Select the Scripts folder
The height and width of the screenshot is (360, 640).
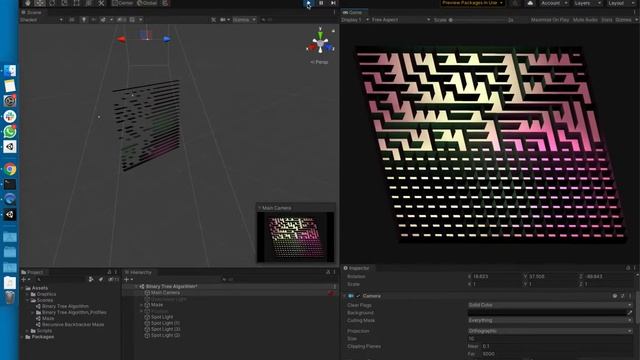[x=44, y=331]
